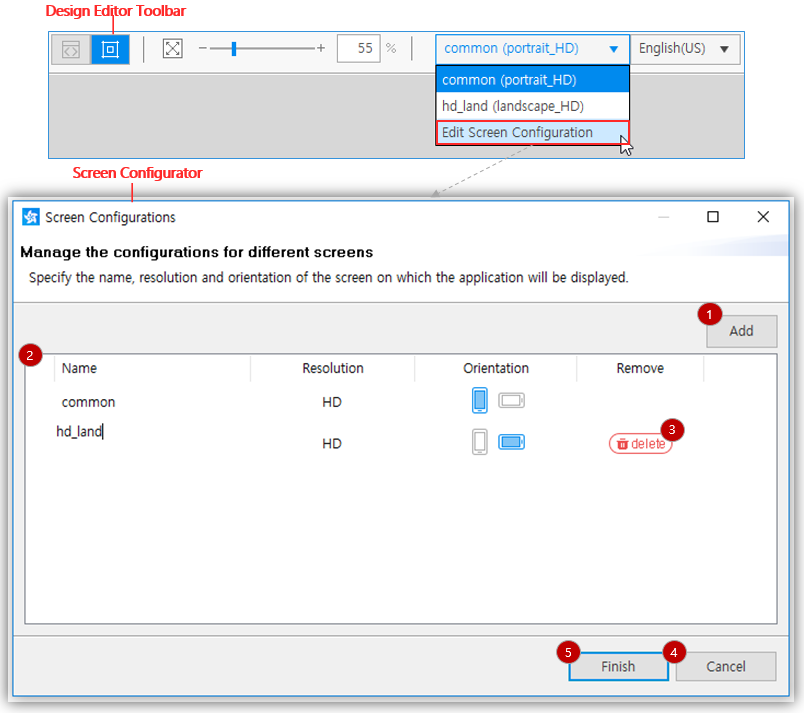Click the fit-to-screen zoom icon

(x=172, y=48)
